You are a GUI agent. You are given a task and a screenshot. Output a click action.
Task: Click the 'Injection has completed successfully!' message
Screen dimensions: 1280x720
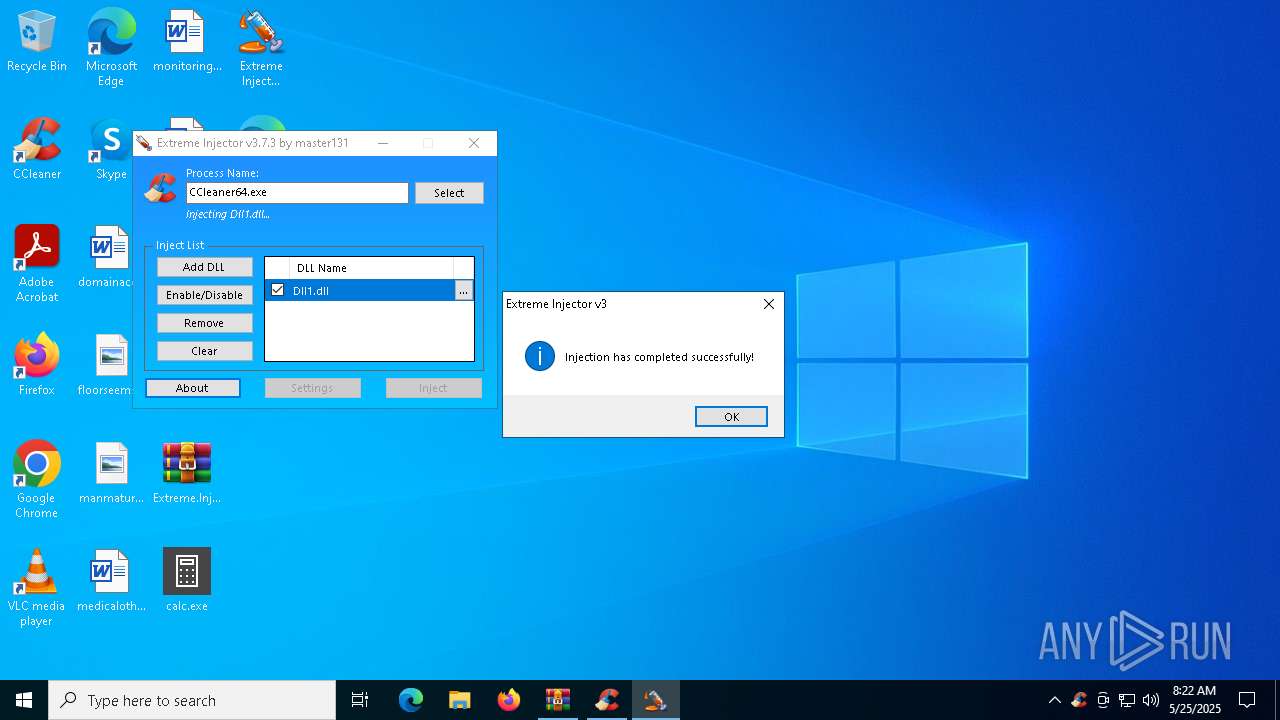[659, 357]
